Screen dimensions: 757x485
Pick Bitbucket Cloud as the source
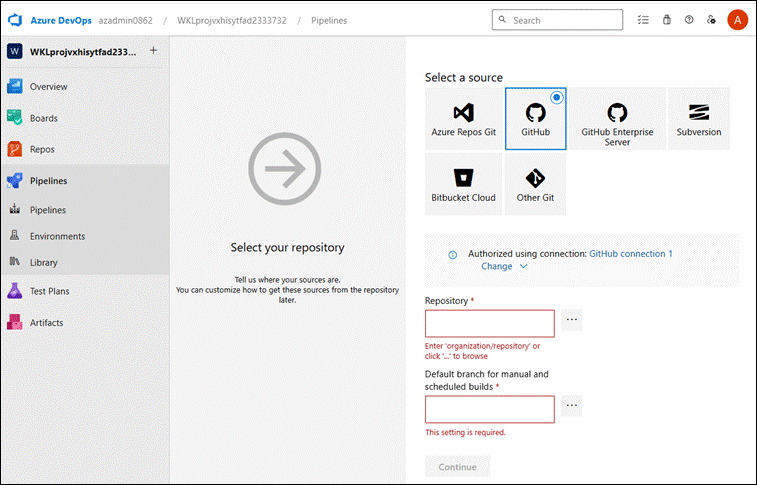click(463, 184)
